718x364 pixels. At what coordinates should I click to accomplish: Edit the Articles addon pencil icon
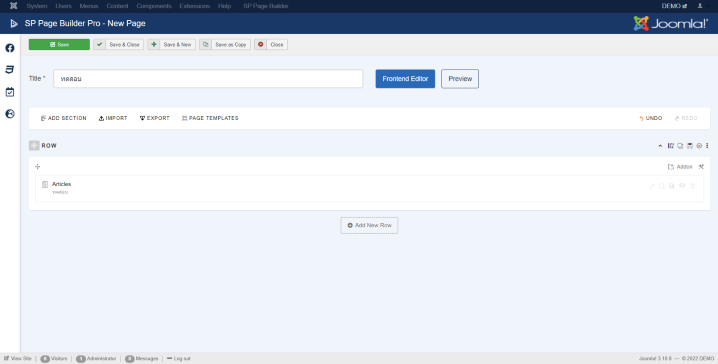652,186
